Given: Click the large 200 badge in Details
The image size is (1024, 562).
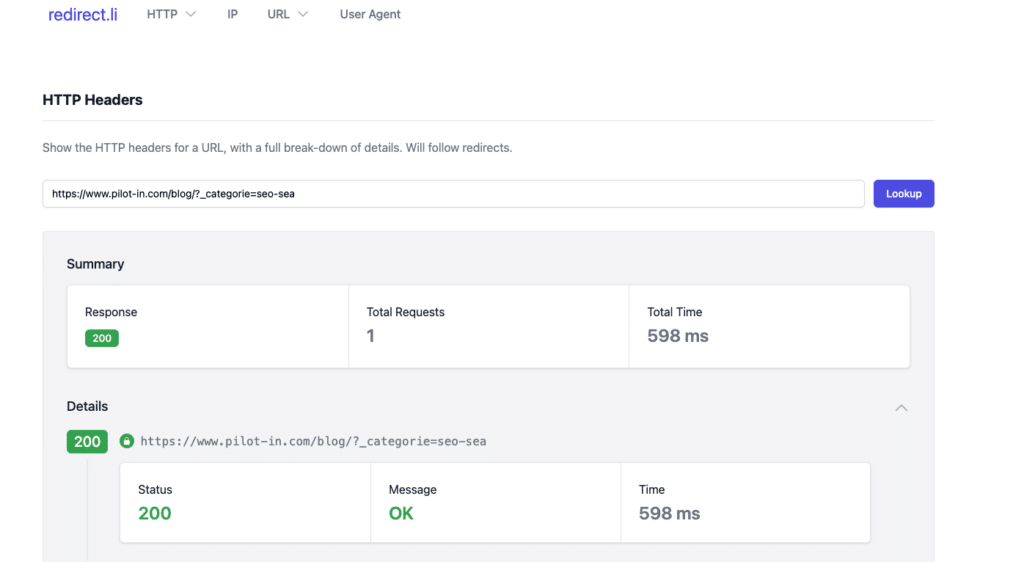Looking at the screenshot, I should point(87,442).
